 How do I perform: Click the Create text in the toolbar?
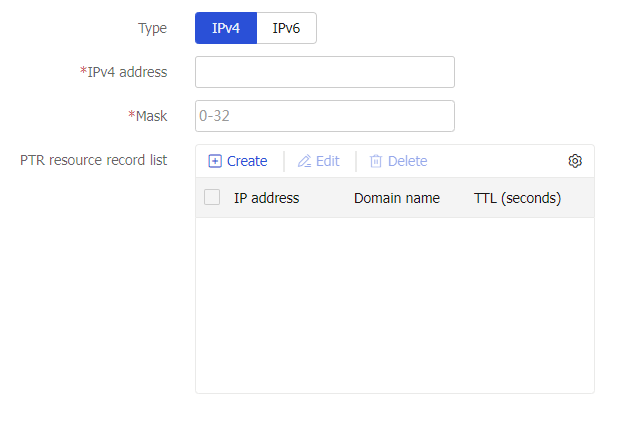click(247, 161)
